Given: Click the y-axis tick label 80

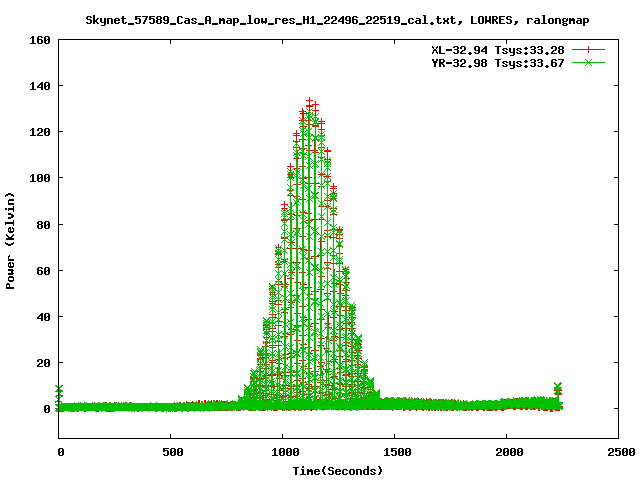Looking at the screenshot, I should (43, 224).
